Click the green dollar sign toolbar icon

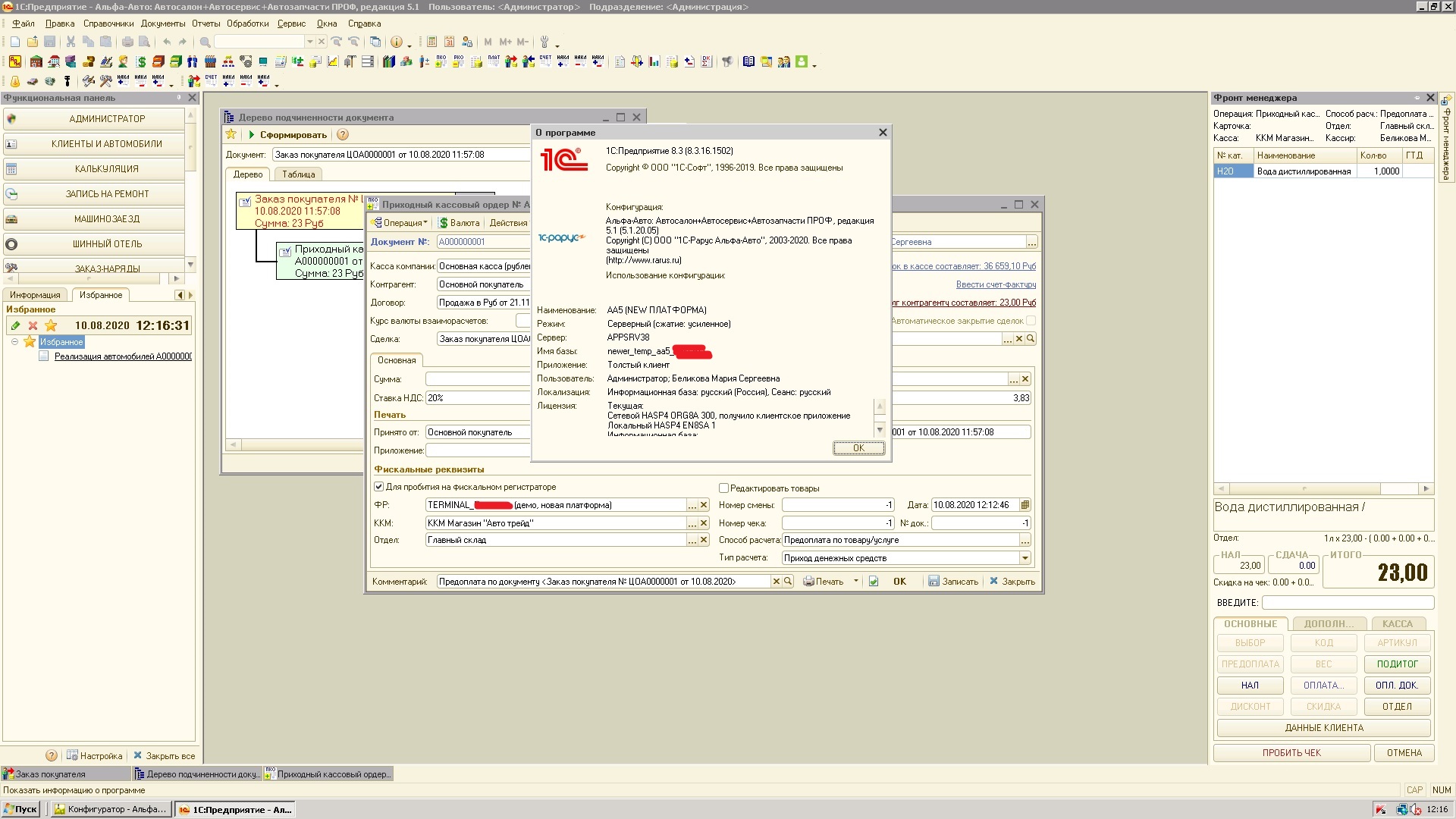(x=141, y=61)
